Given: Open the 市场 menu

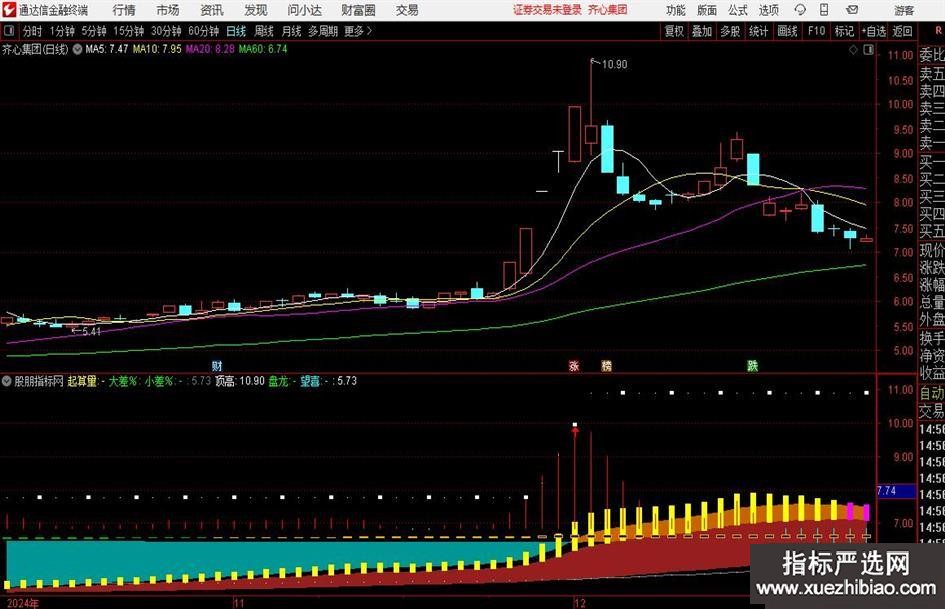Looking at the screenshot, I should [x=168, y=10].
